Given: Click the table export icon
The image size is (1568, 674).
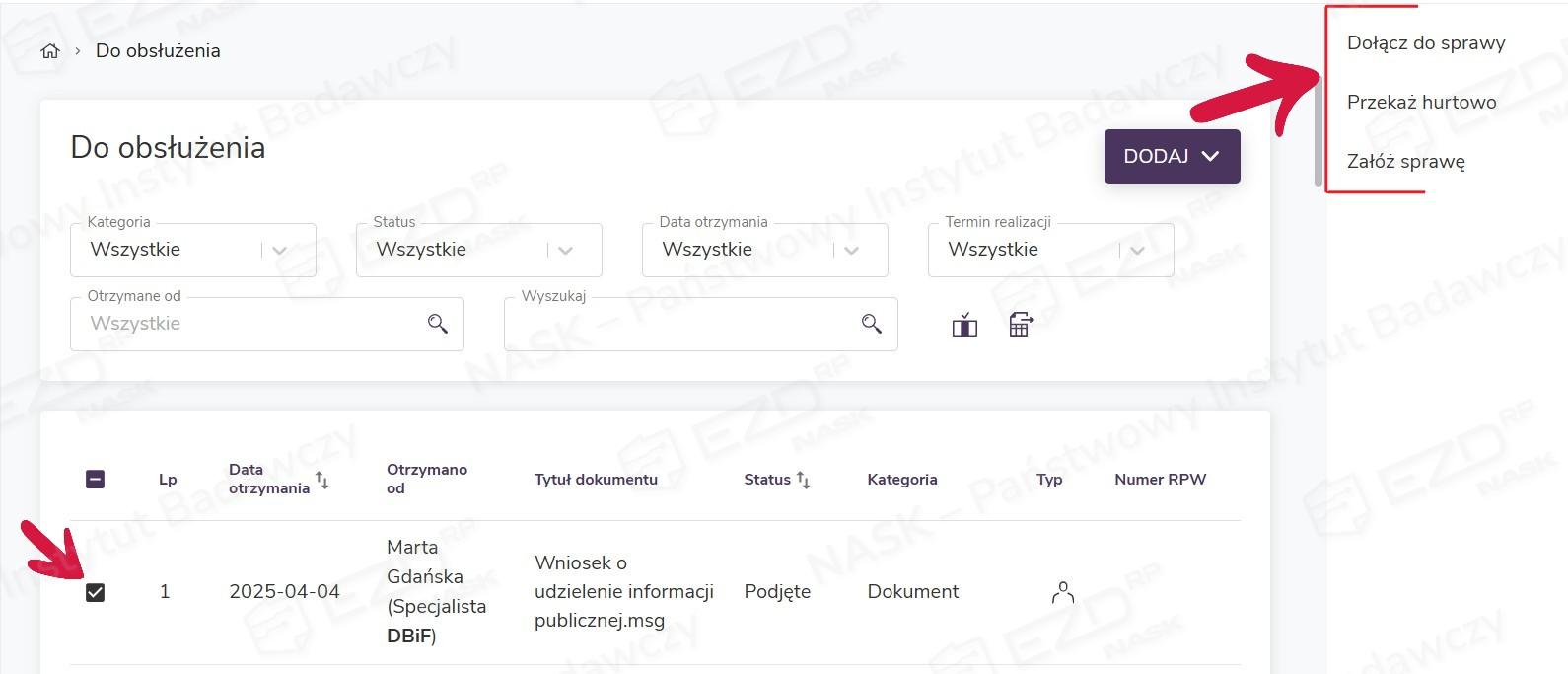Looking at the screenshot, I should (1021, 325).
